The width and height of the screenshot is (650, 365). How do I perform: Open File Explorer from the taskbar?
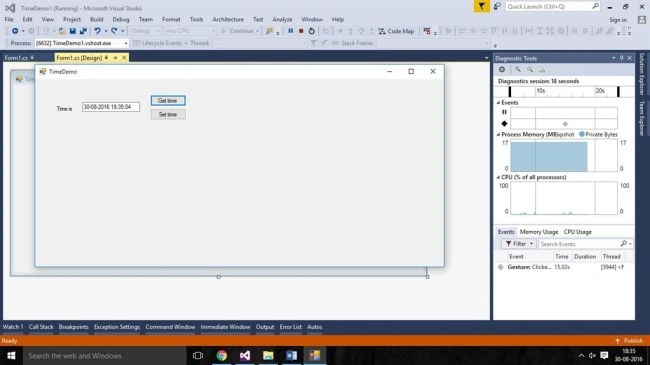(268, 355)
